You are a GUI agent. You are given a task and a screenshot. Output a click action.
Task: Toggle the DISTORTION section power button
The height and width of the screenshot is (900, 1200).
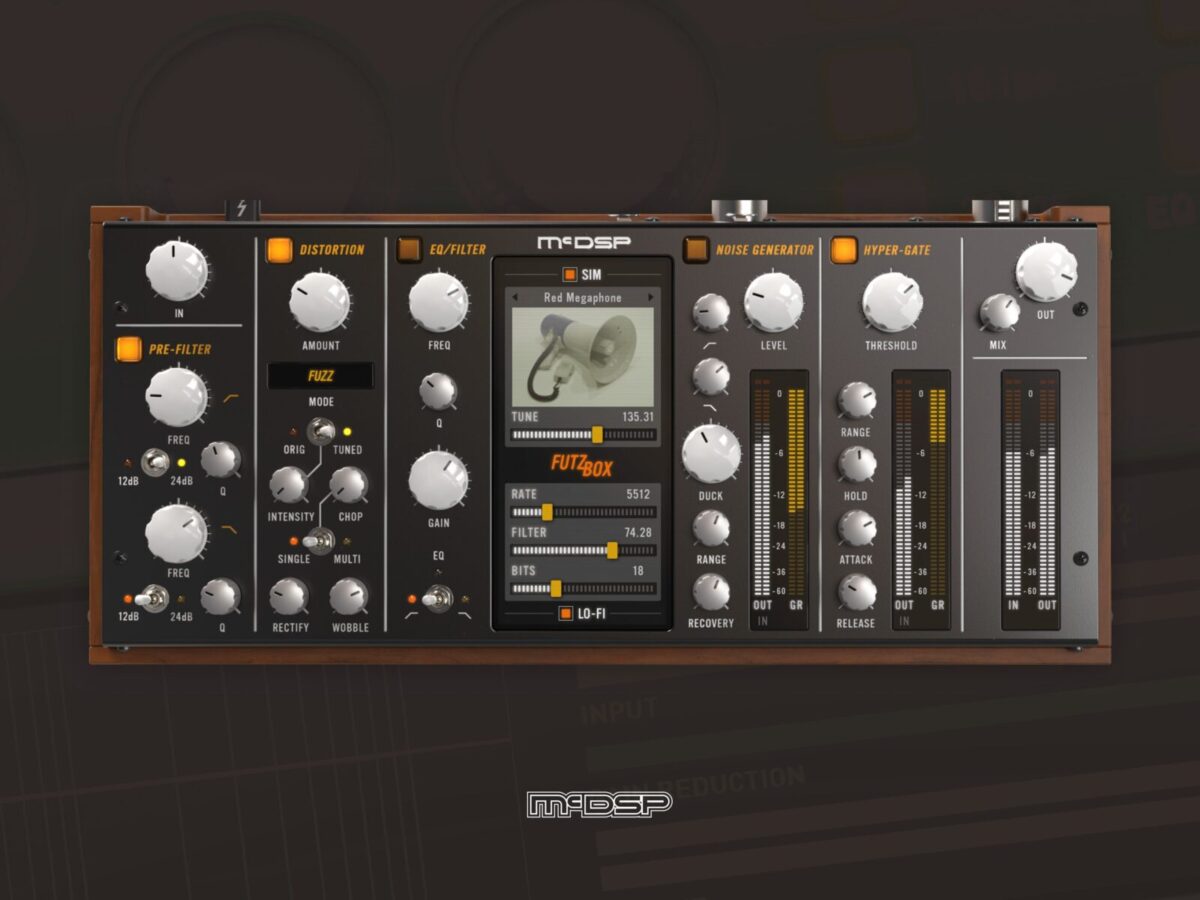[280, 249]
